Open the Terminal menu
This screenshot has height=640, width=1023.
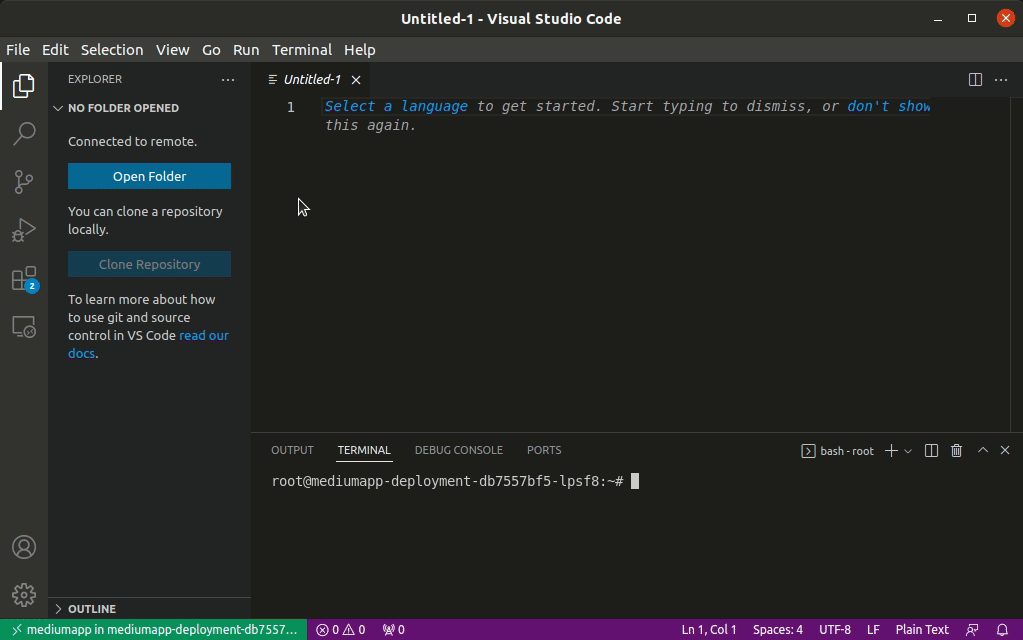[x=301, y=50]
